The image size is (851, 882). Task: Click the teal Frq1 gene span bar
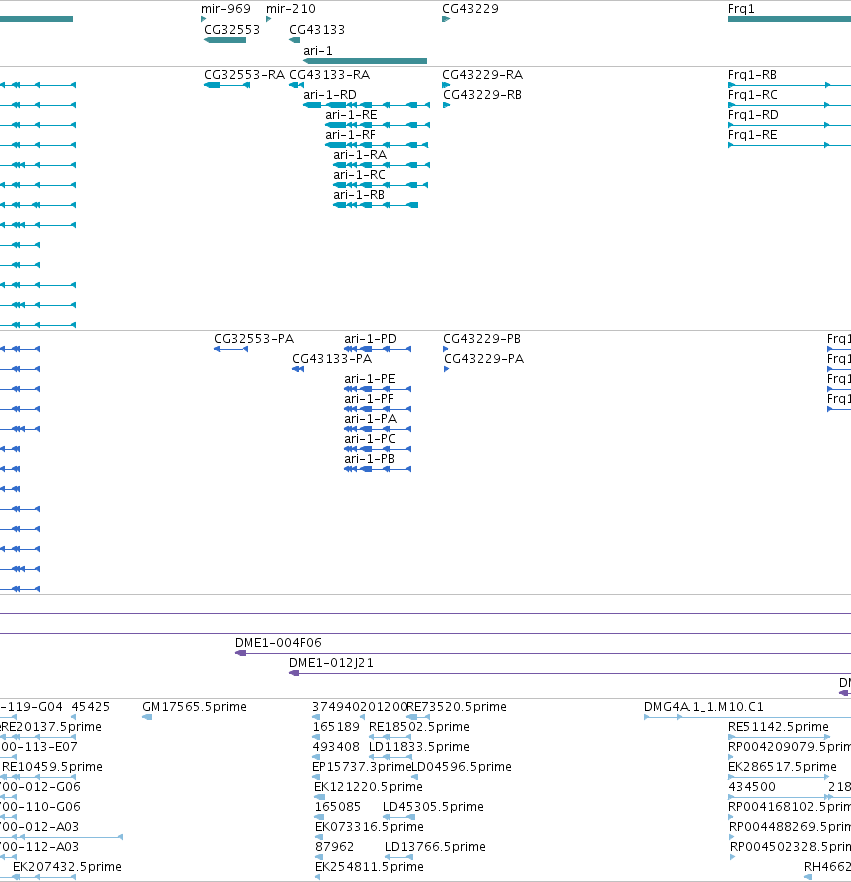[x=789, y=19]
